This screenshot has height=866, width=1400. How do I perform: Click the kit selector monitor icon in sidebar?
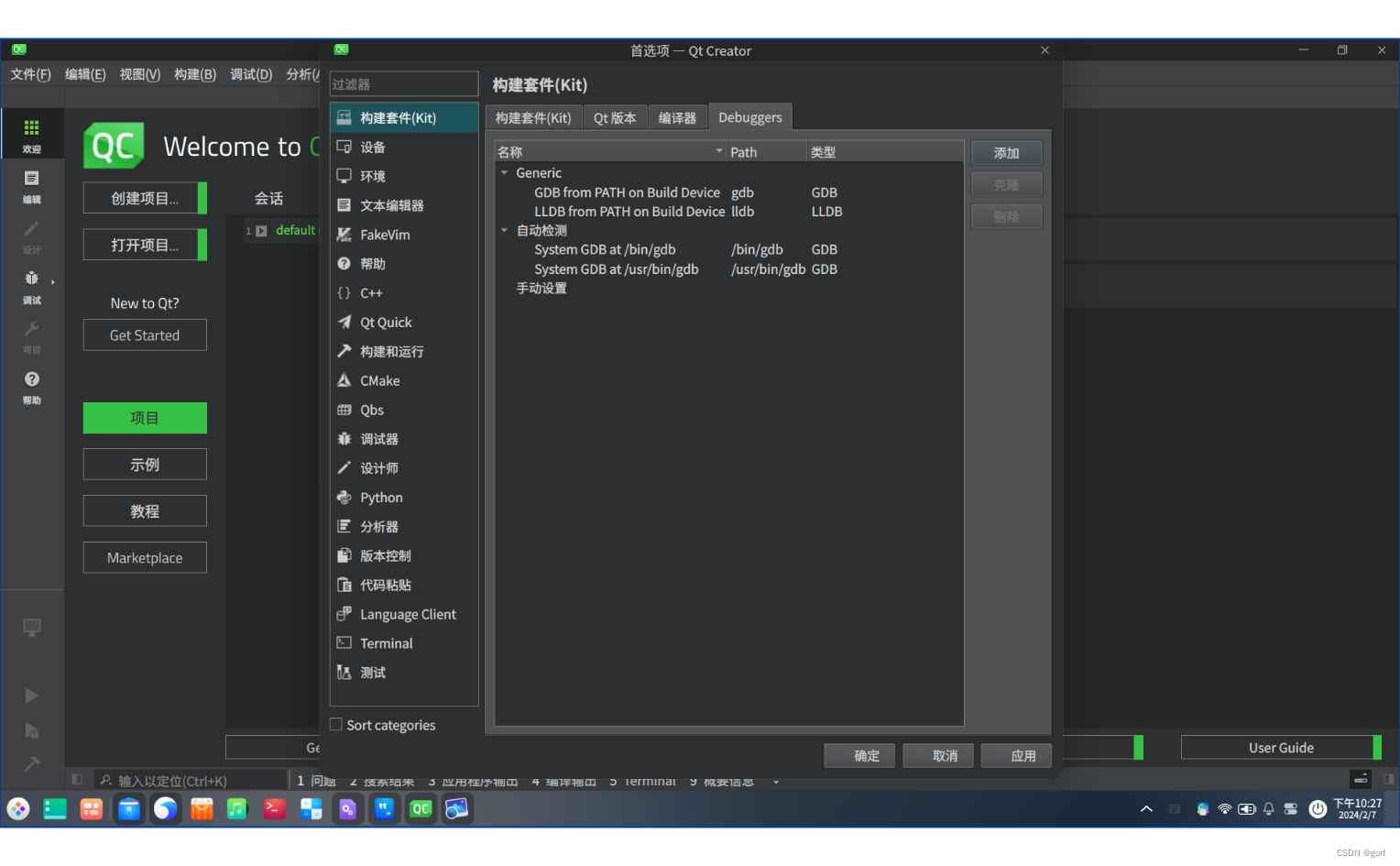pyautogui.click(x=32, y=628)
